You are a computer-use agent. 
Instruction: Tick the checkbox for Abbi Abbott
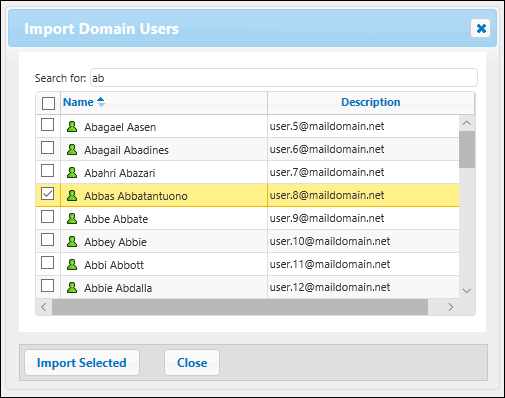[47, 263]
